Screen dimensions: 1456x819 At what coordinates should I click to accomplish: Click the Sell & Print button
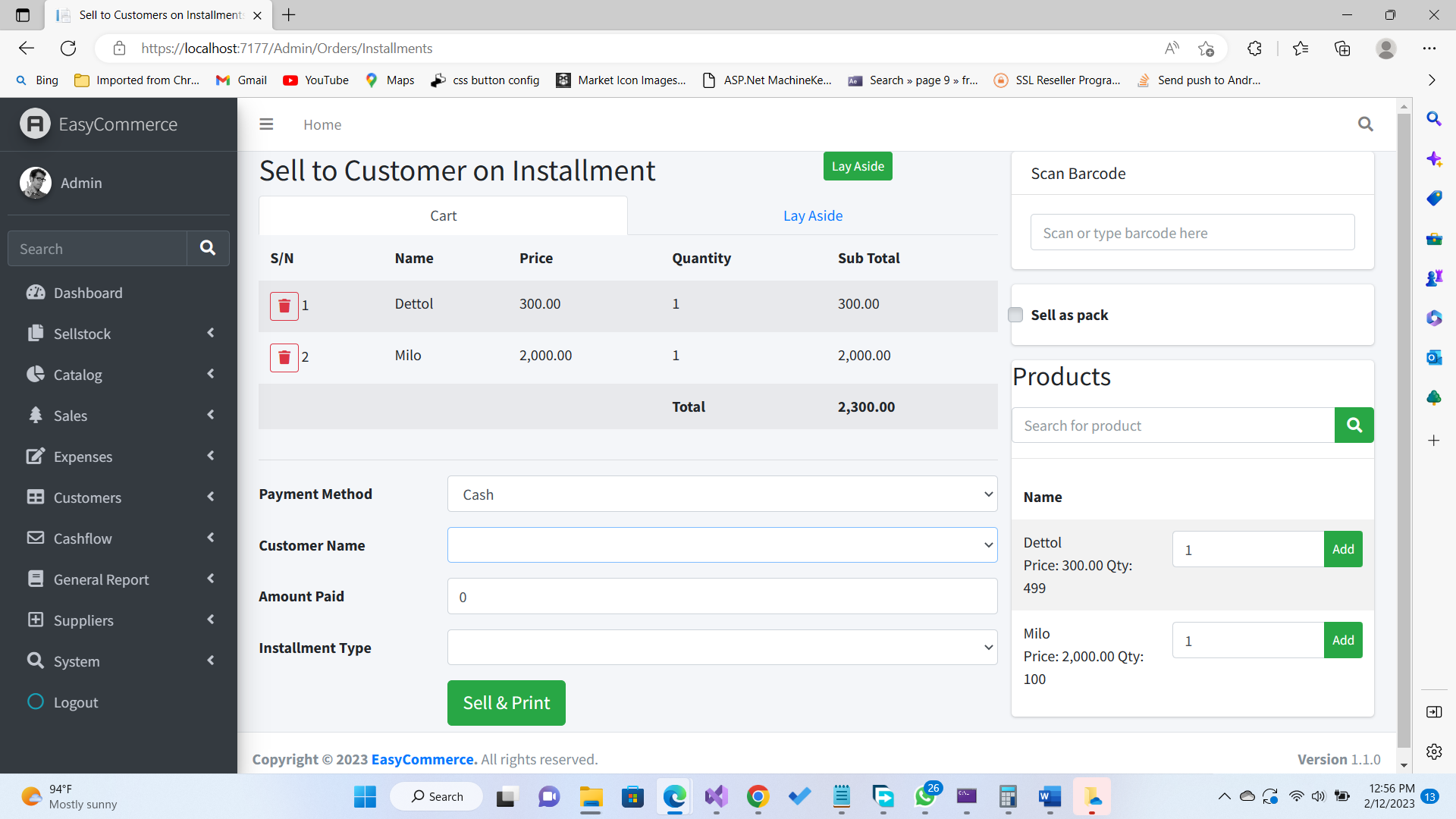[x=506, y=703]
